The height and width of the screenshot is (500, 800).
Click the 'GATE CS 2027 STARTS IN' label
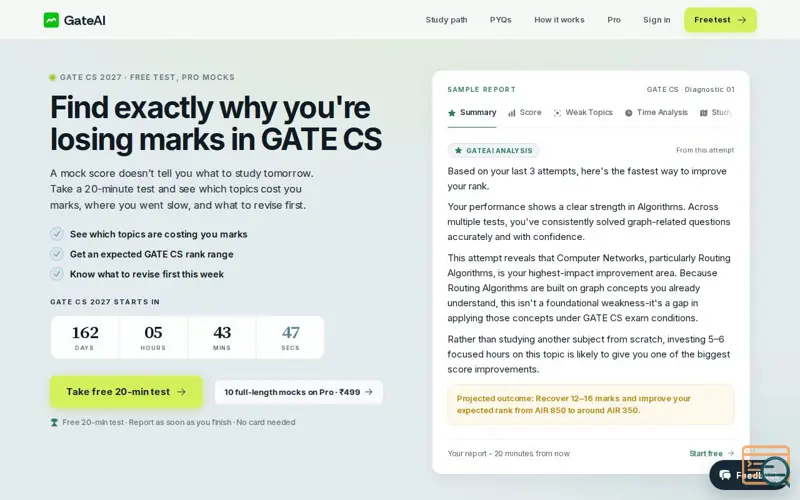[x=105, y=302]
